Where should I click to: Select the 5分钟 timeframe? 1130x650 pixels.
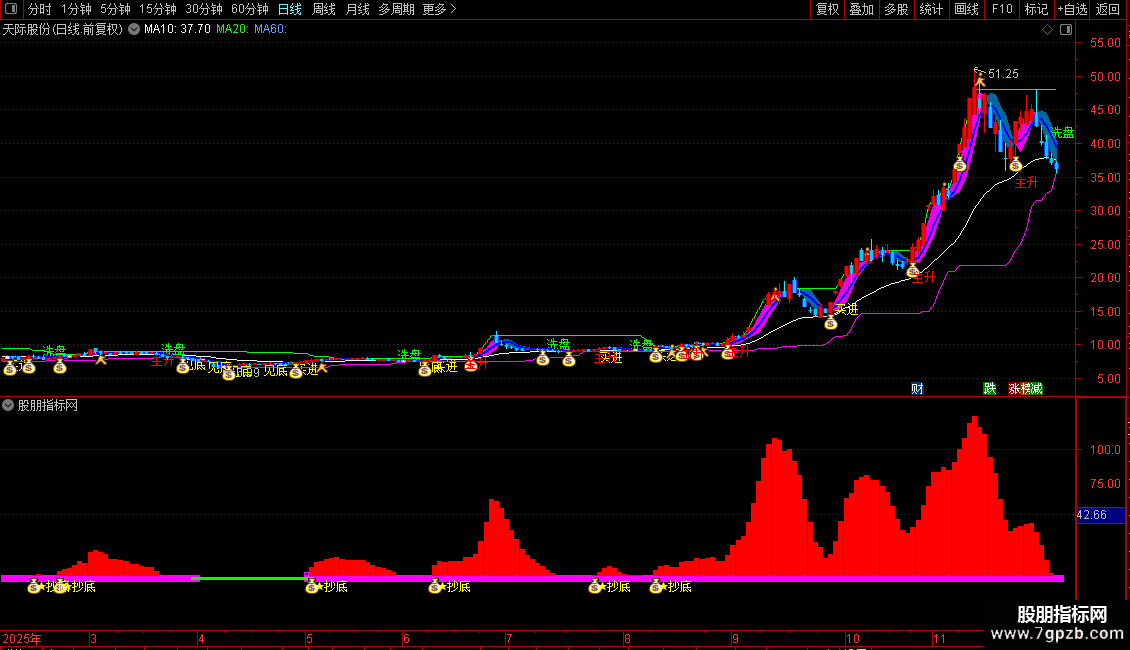(115, 9)
